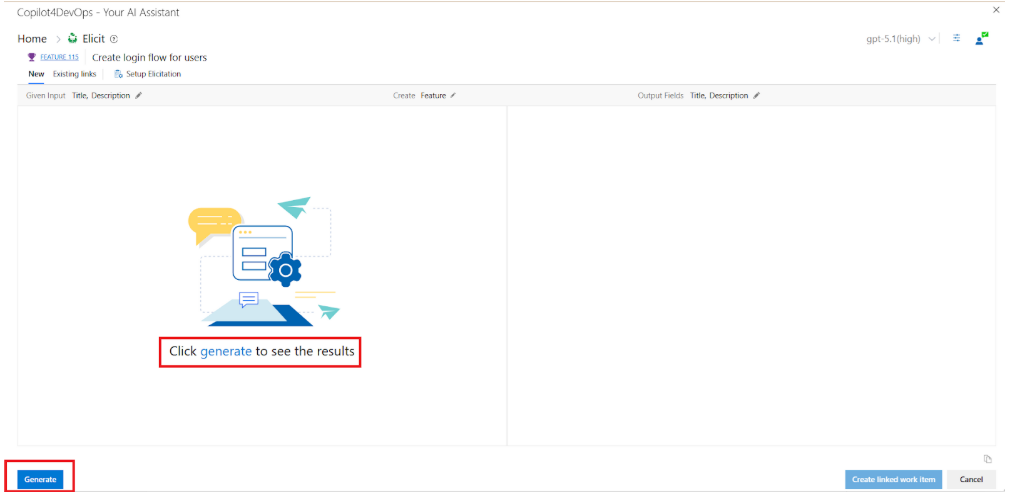Switch to the Existing links tab
The image size is (1010, 498).
[75, 74]
